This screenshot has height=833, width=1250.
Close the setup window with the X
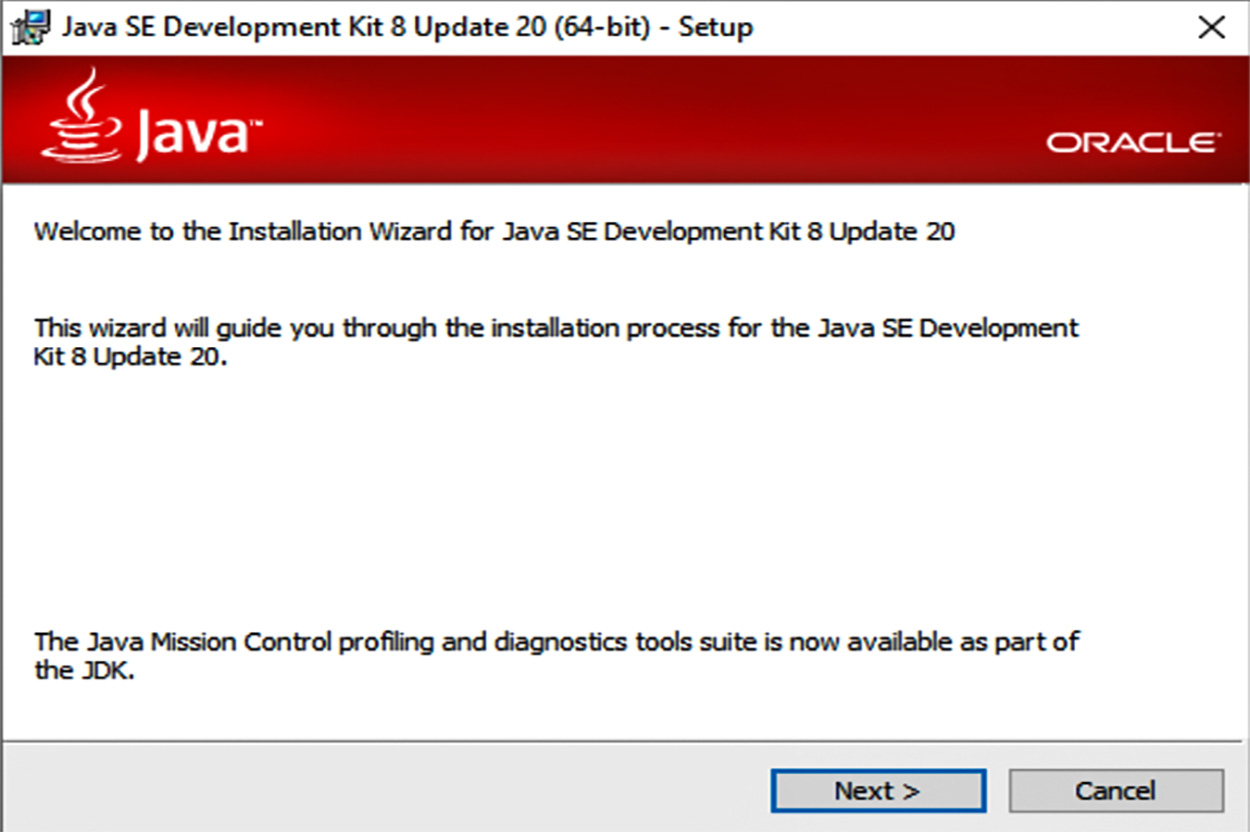tap(1211, 28)
